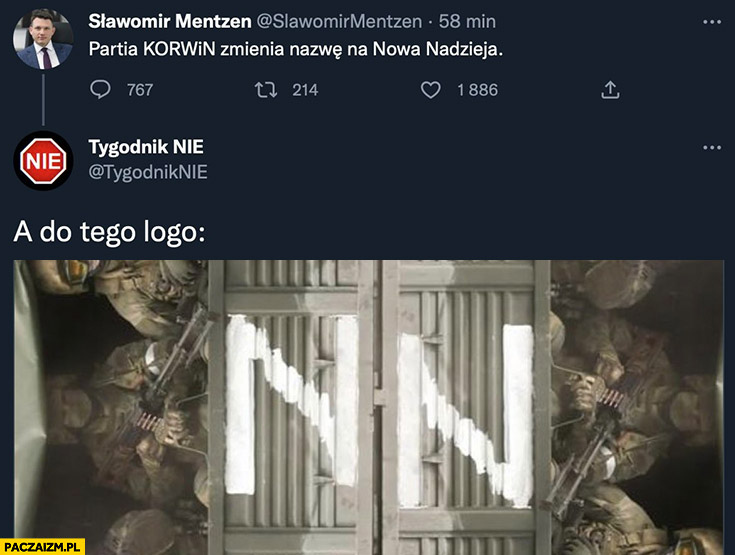Image resolution: width=735 pixels, height=555 pixels.
Task: Open Sławomir Mentzen's profile photo
Action: (43, 39)
